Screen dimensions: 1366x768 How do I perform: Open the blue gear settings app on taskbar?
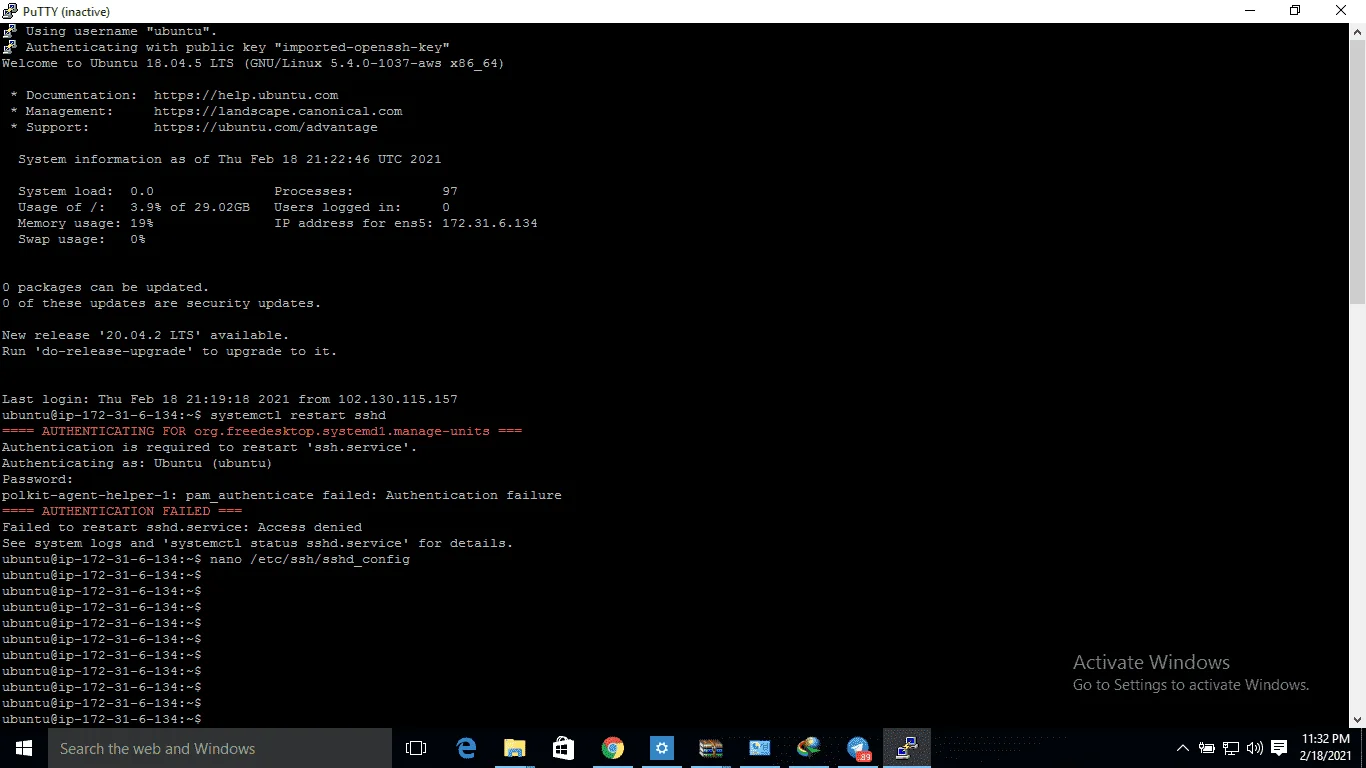(662, 748)
